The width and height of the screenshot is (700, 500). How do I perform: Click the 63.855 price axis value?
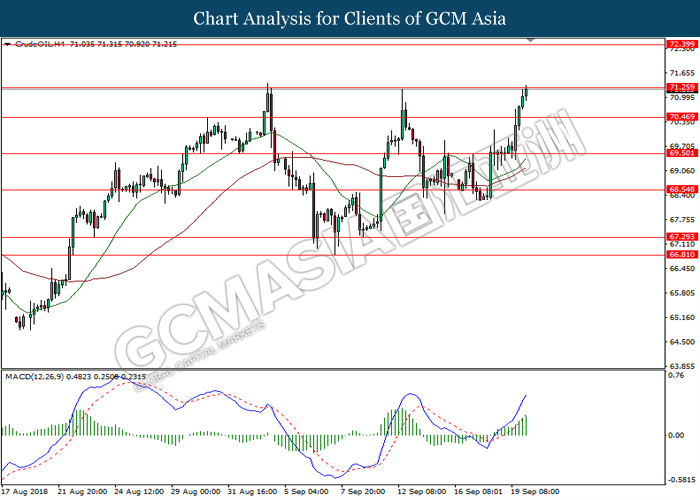[683, 366]
